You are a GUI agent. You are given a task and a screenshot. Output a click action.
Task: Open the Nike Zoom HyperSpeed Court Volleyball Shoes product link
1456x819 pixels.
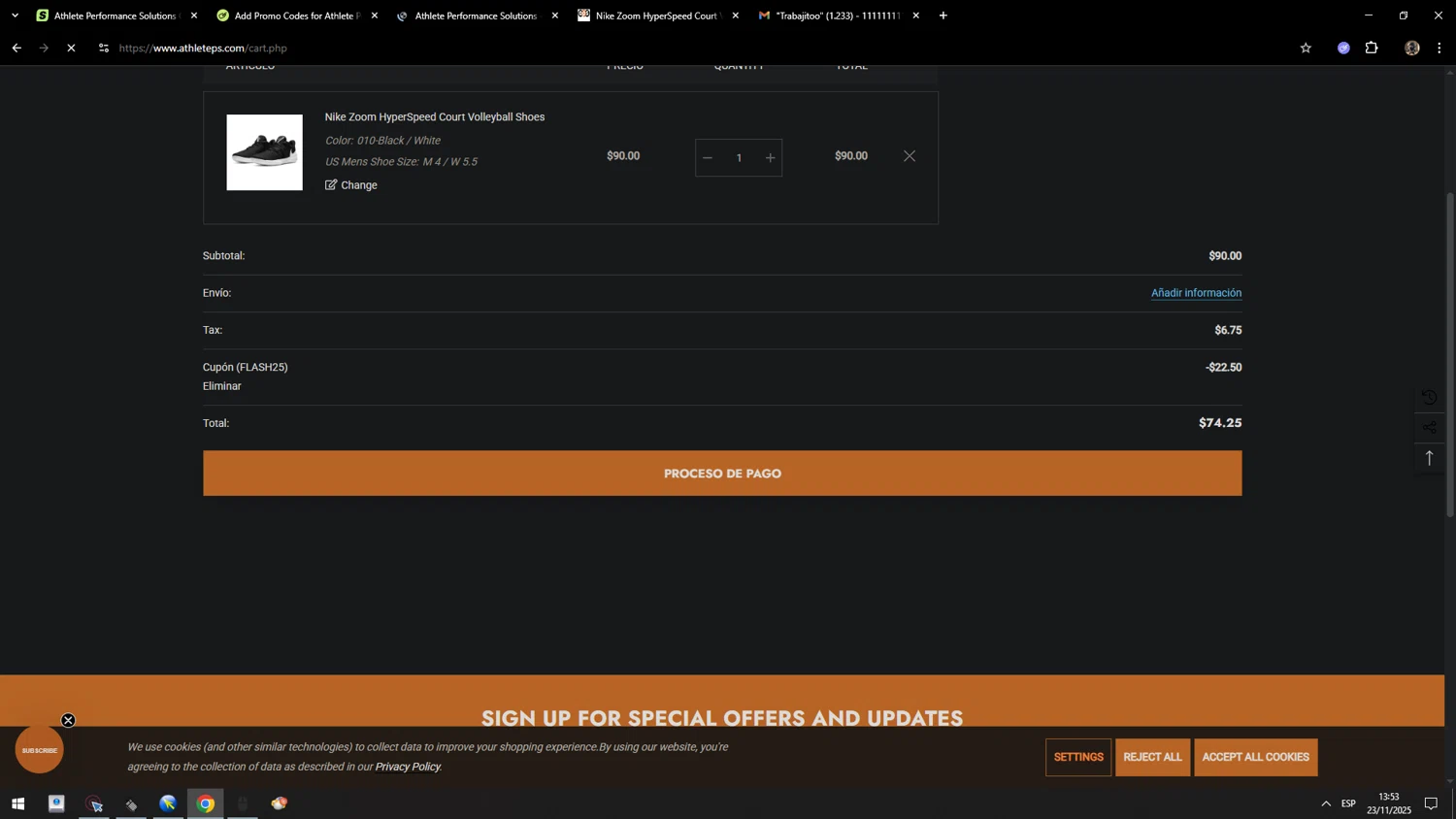click(x=435, y=117)
